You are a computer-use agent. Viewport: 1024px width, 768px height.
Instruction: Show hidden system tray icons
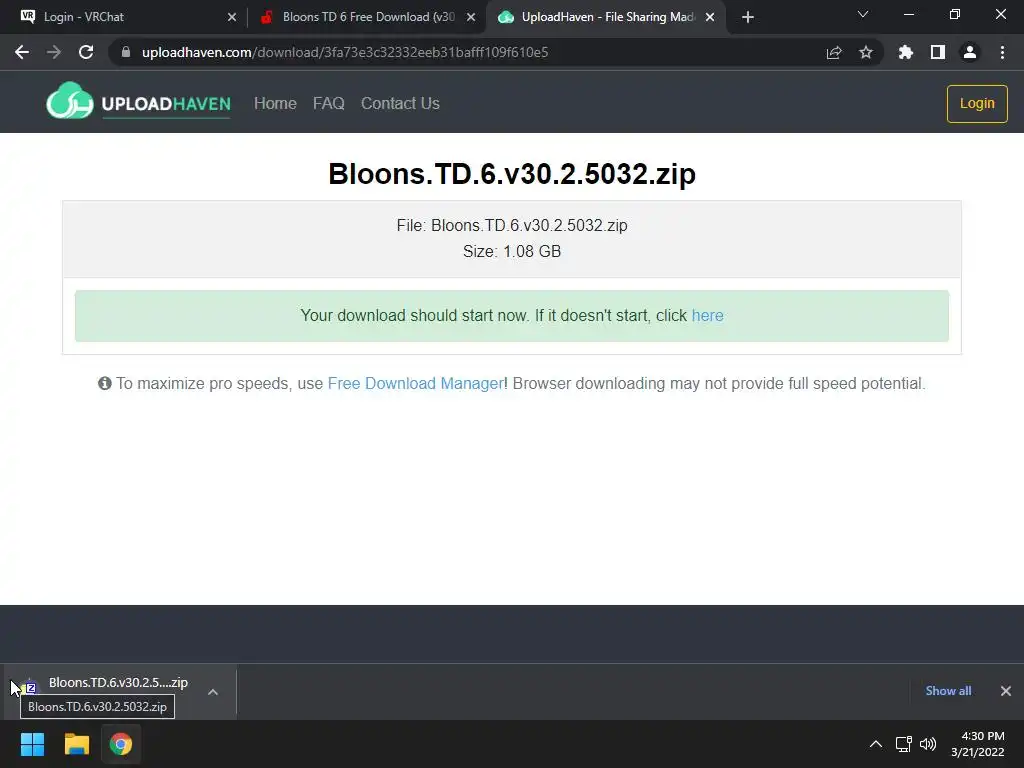coord(876,744)
